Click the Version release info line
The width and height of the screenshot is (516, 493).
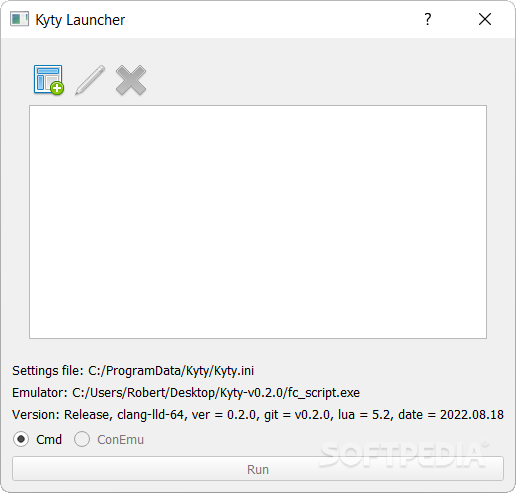tap(258, 415)
